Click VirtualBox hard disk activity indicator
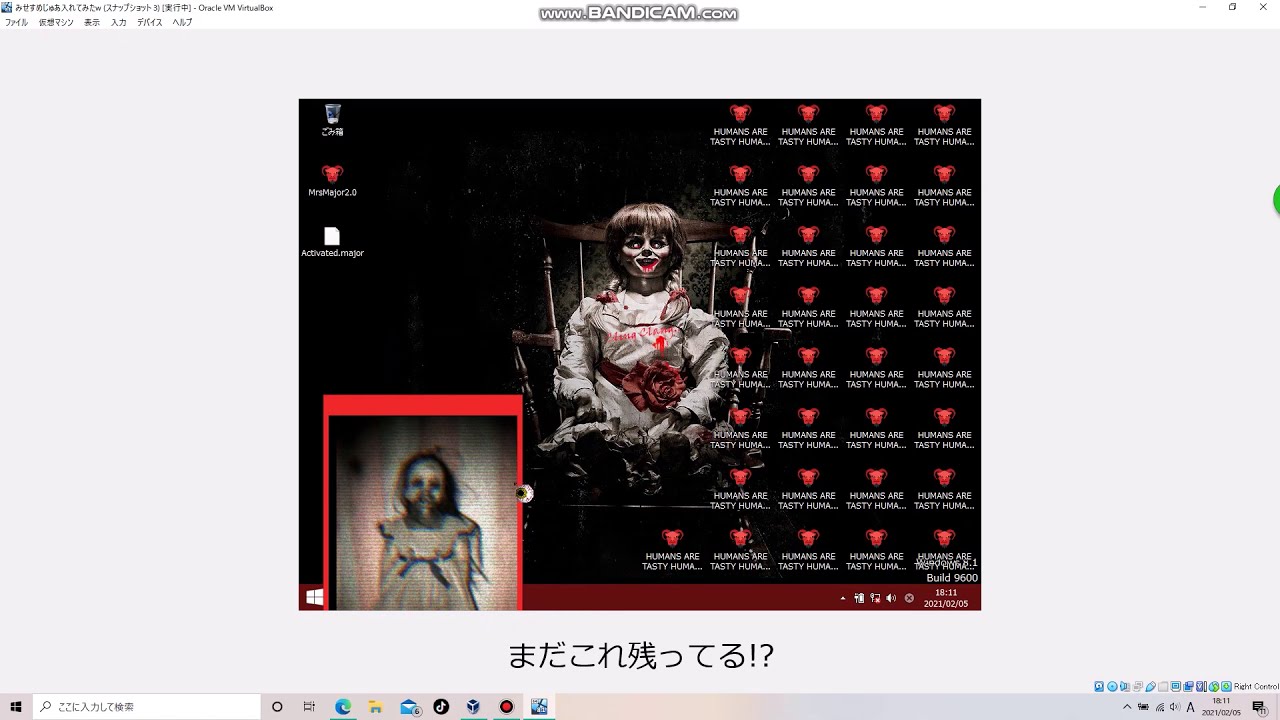 coord(1099,686)
